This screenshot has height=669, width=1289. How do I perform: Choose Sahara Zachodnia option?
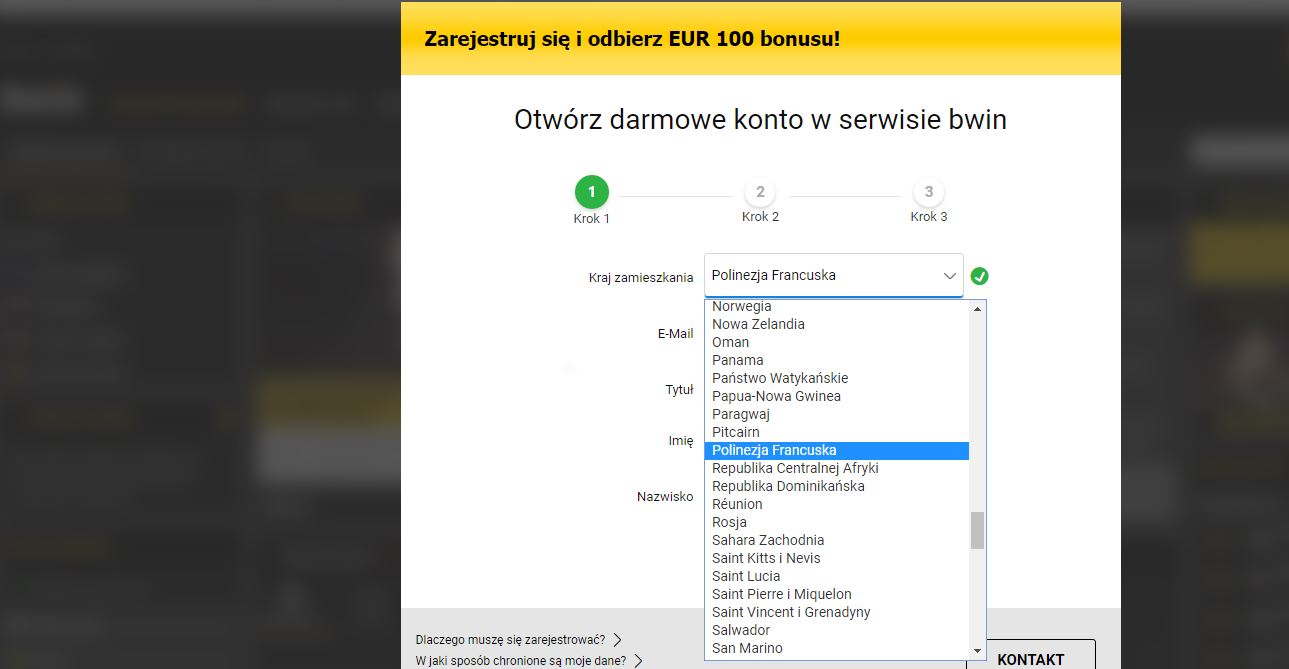[x=837, y=540]
